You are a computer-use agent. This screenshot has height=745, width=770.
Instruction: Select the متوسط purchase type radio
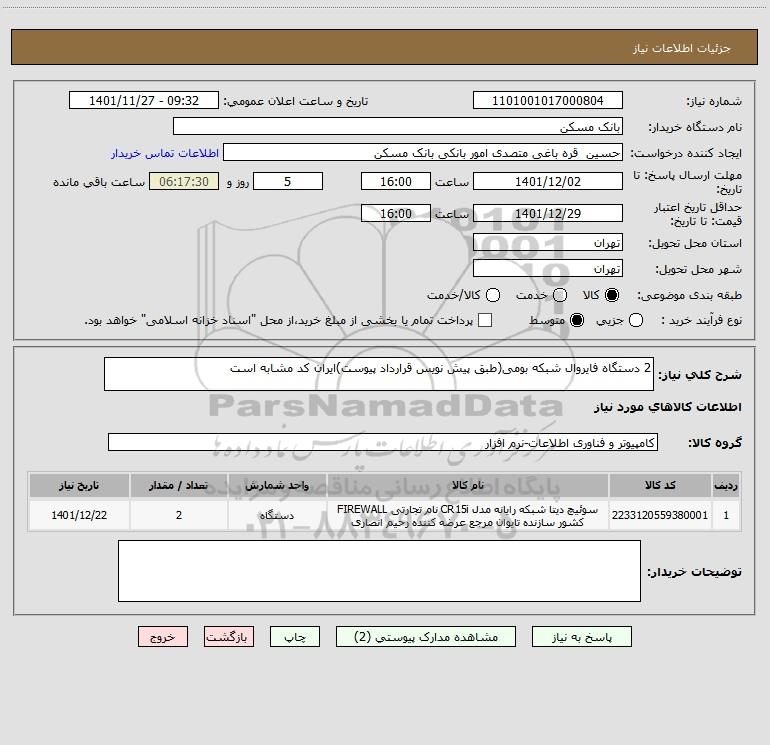click(577, 320)
